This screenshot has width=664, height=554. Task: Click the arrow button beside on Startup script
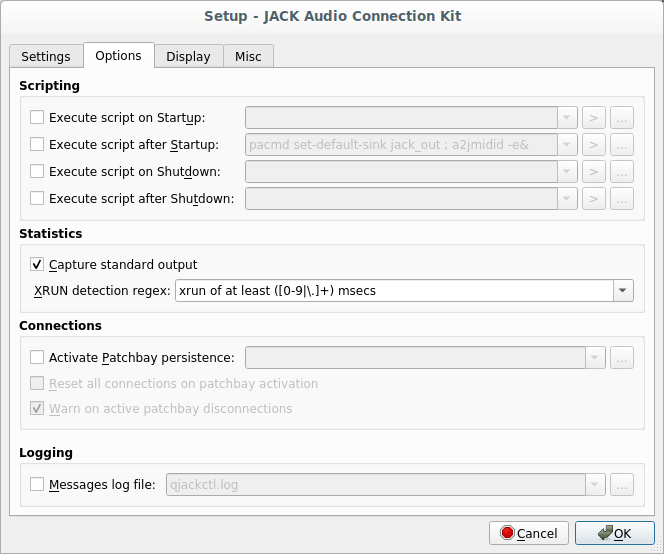594,118
